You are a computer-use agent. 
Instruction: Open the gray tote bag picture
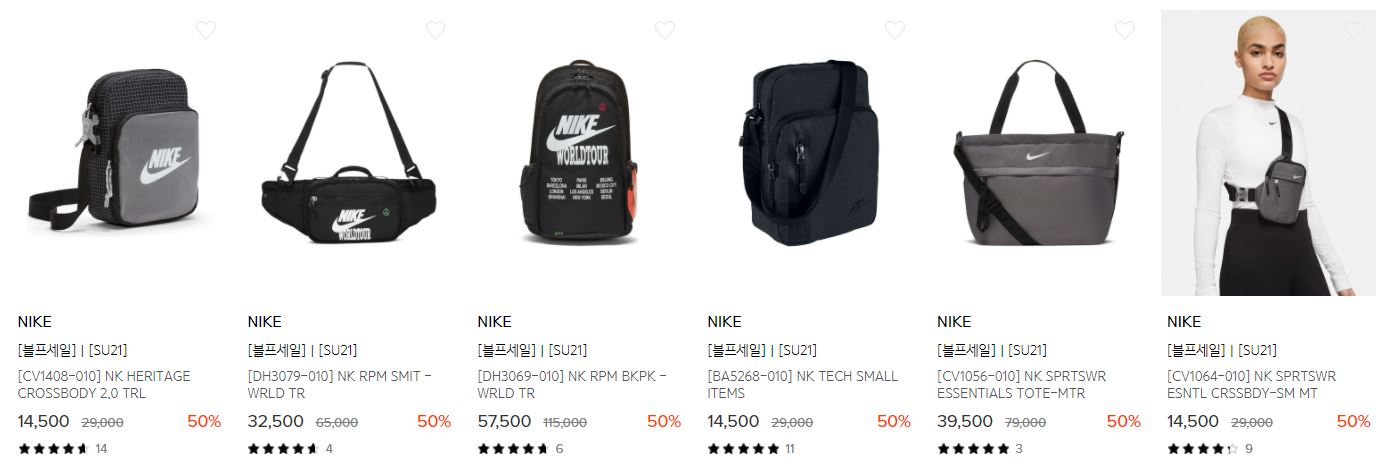1039,153
